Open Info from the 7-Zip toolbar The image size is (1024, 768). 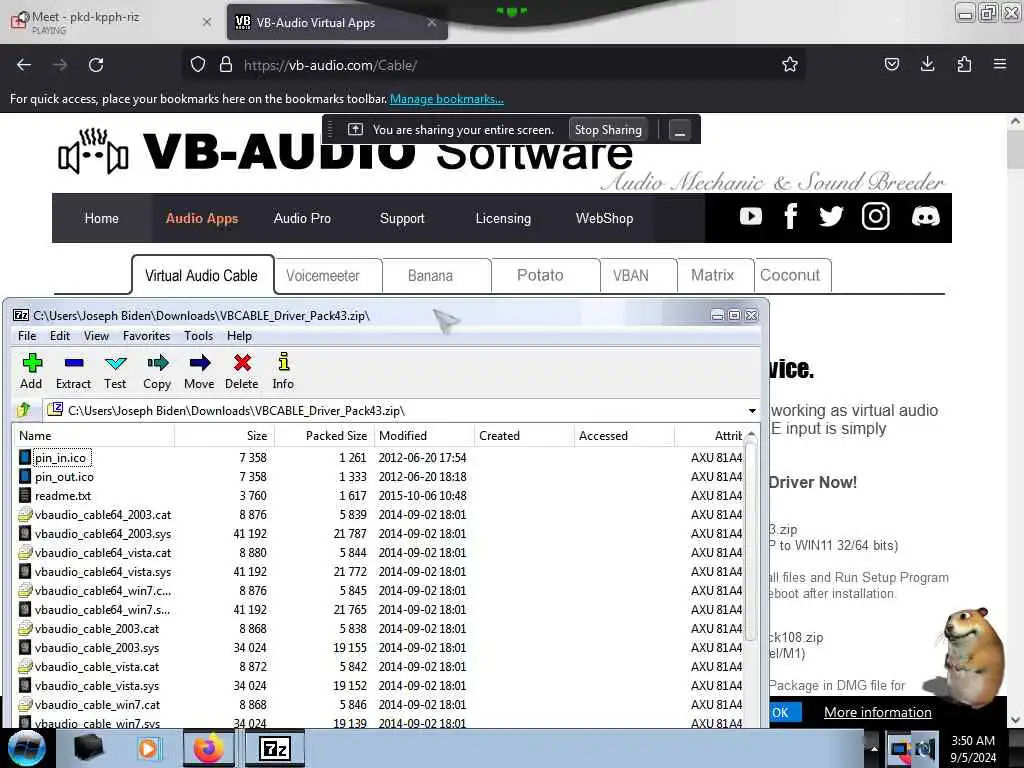[x=283, y=371]
